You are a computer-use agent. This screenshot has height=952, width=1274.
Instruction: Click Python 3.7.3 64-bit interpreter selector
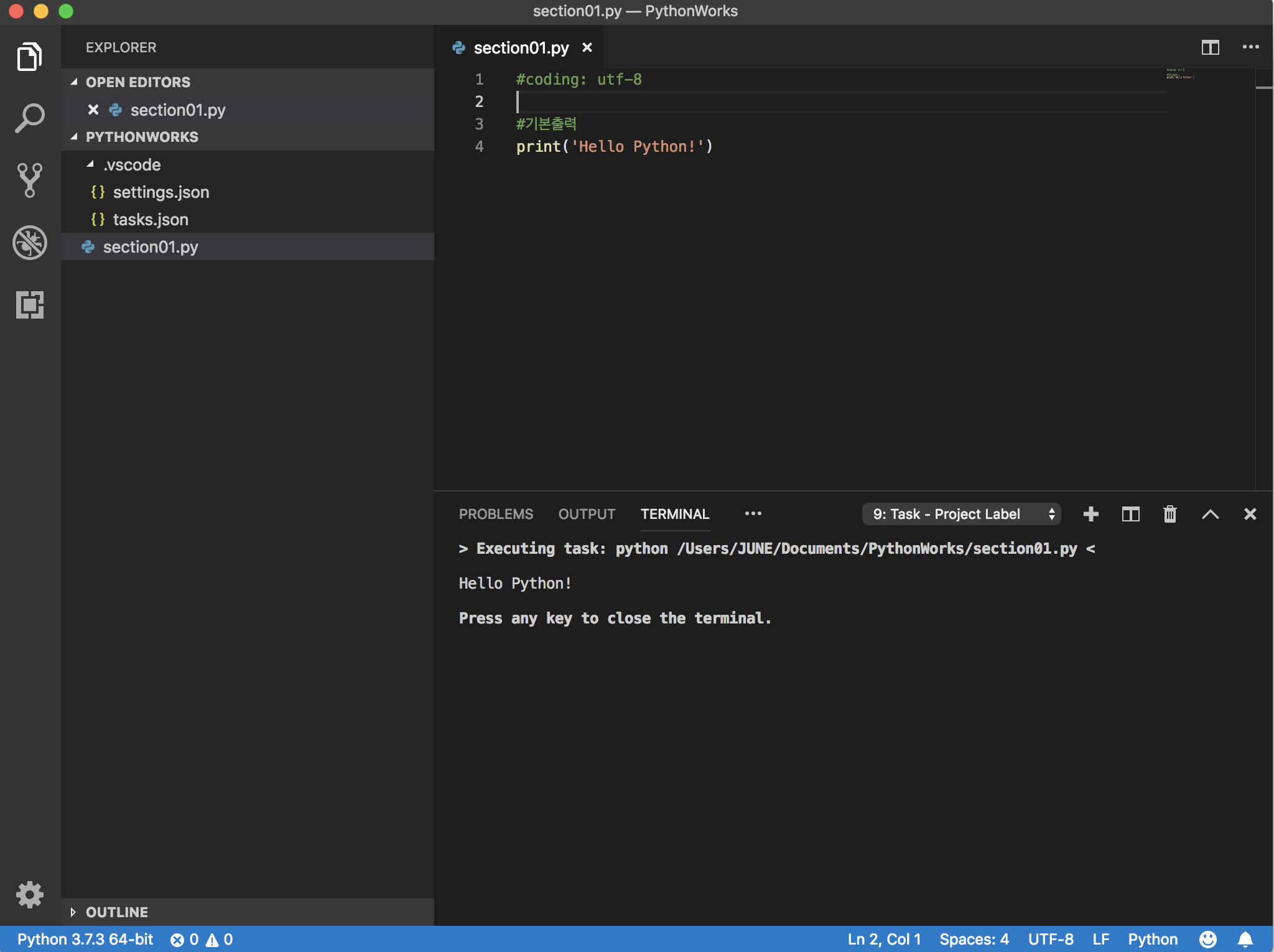85,939
